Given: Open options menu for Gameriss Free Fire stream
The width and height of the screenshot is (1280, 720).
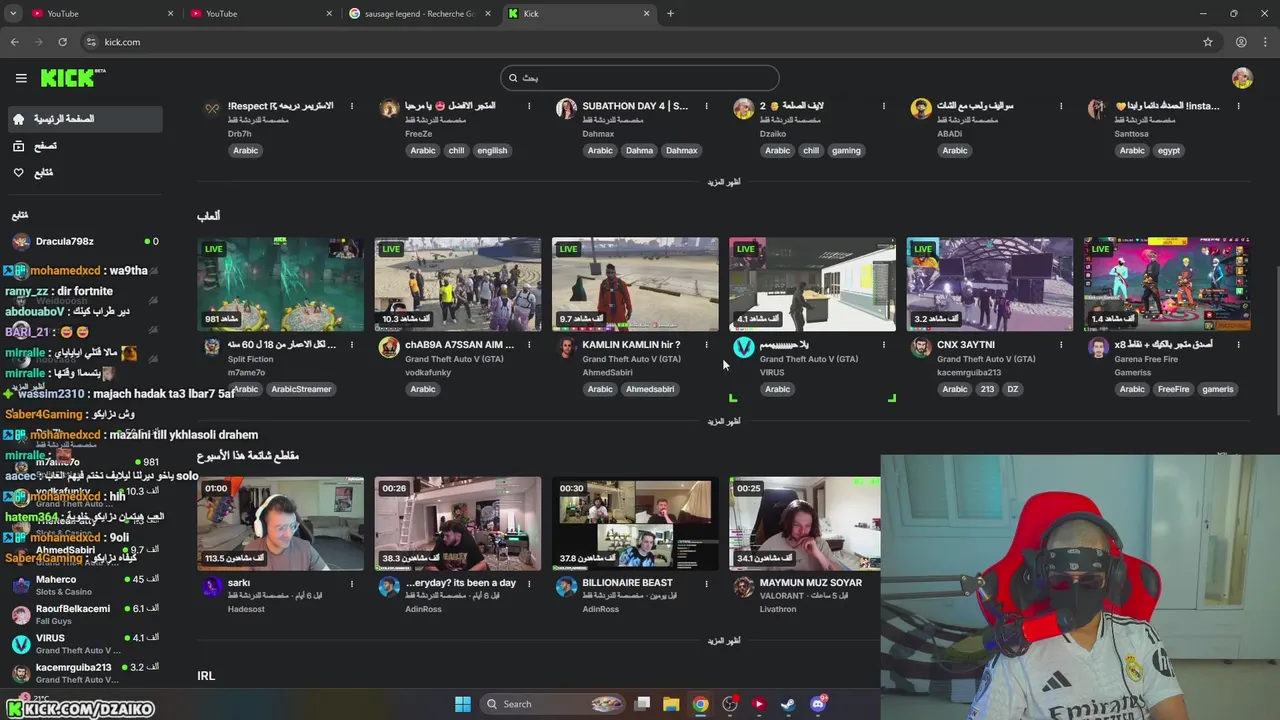Looking at the screenshot, I should (x=1238, y=345).
